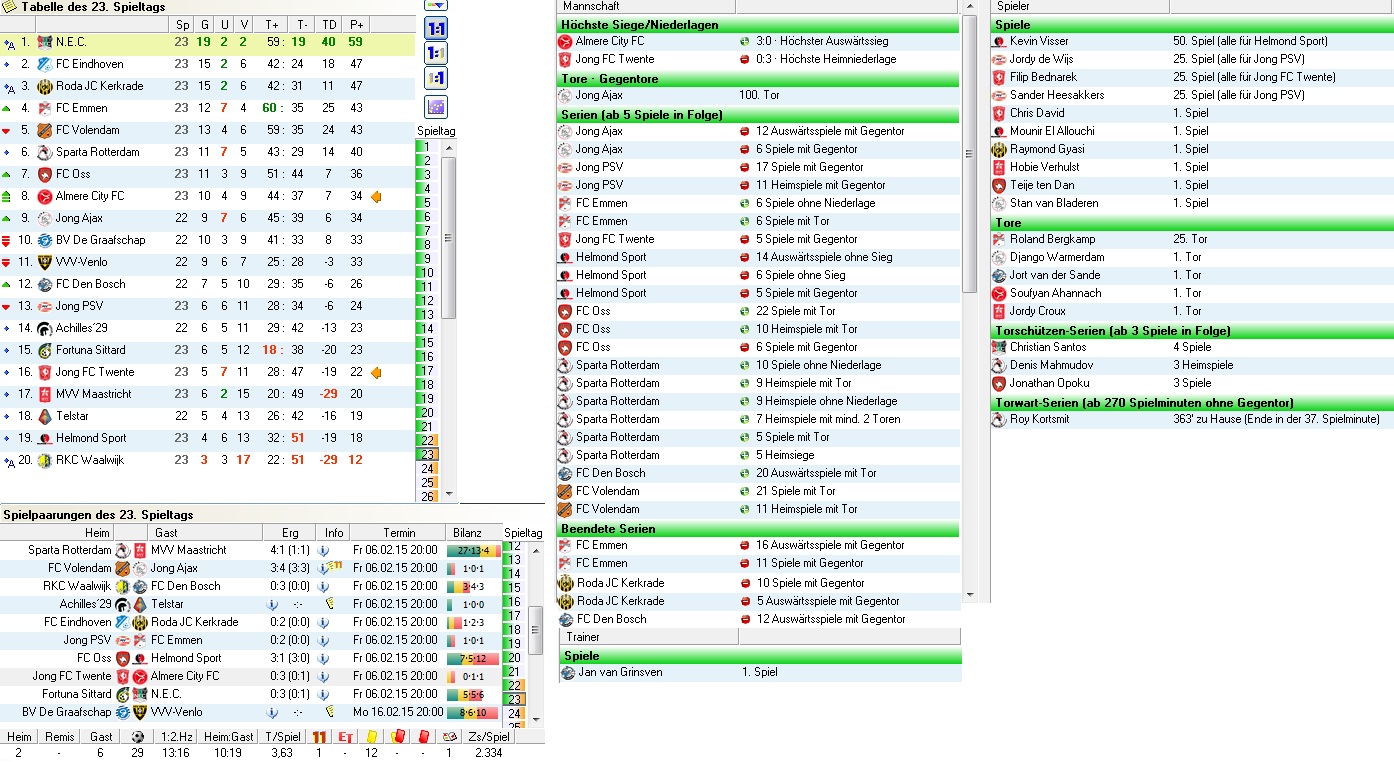The height and width of the screenshot is (762, 1394).
Task: Click the FC Emmen crest in the league table's fourth-place row
Action: 44,108
